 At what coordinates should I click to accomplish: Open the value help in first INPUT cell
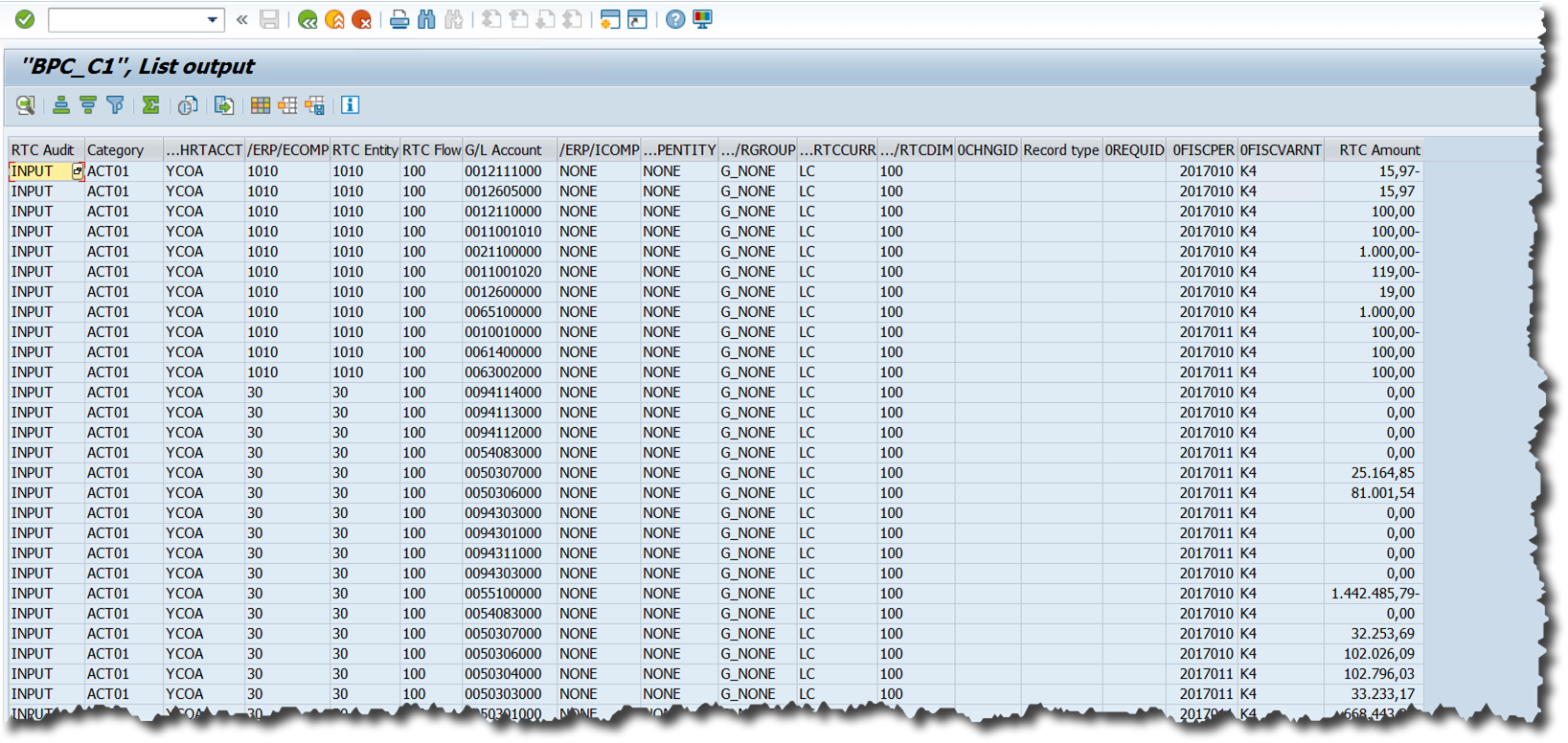[78, 171]
